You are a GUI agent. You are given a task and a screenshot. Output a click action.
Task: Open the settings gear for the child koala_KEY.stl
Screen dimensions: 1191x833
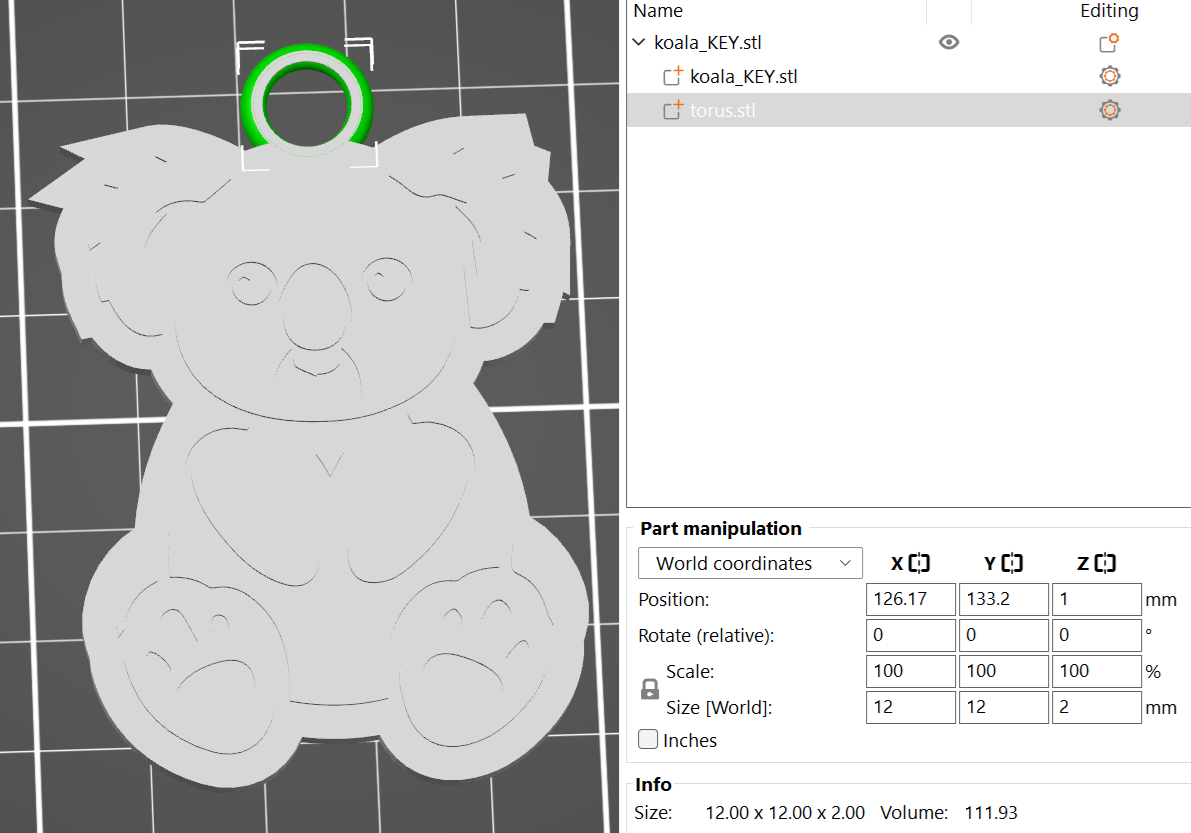(x=1108, y=75)
